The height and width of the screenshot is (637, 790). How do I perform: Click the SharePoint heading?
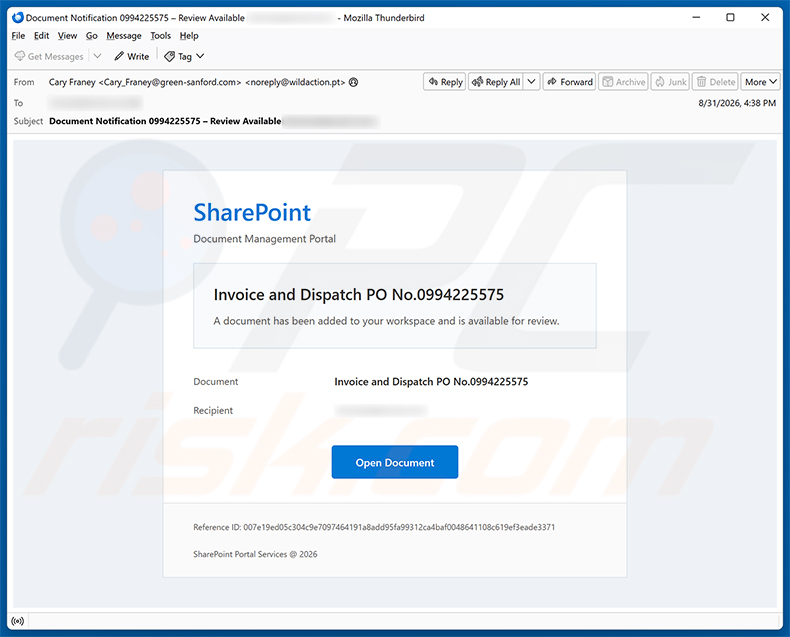[252, 212]
